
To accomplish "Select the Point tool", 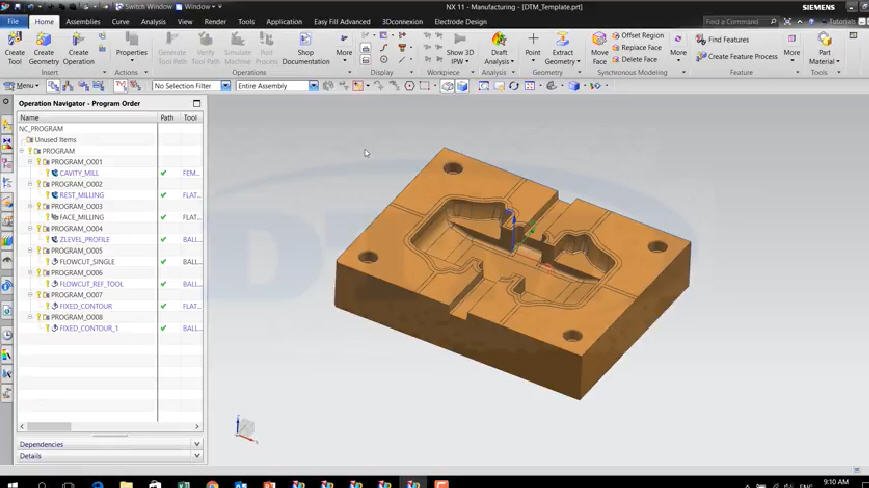I will point(533,48).
